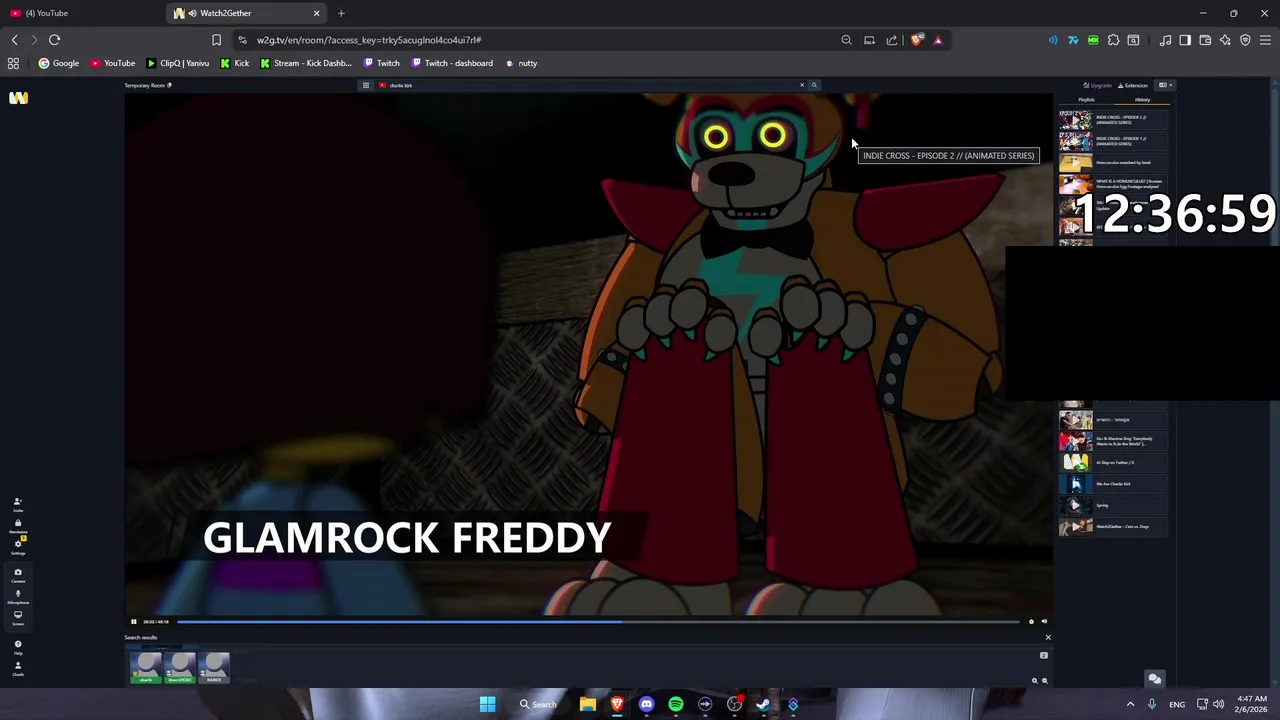1280x720 pixels.
Task: Play WHAT IS A HOMUNCULUS history item
Action: (x=1113, y=184)
